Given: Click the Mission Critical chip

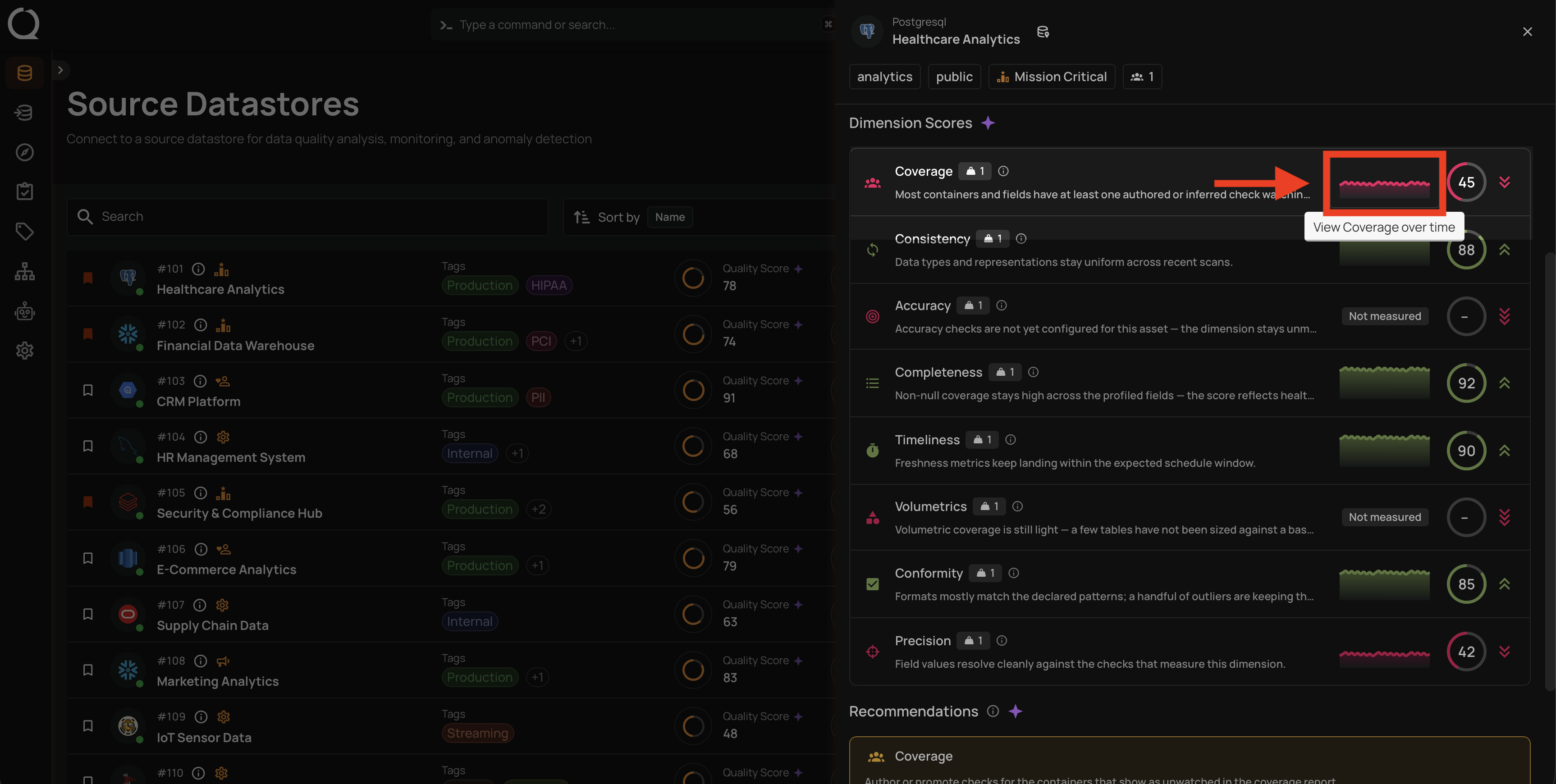Looking at the screenshot, I should [1052, 77].
